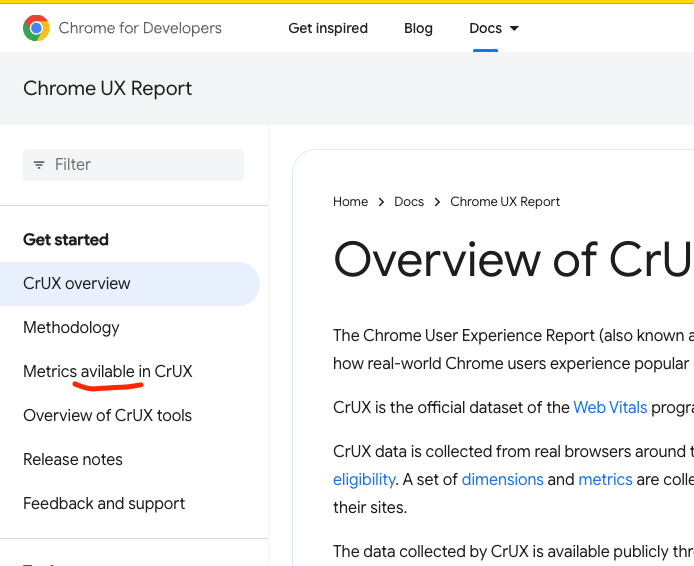694x566 pixels.
Task: Click chevron after Home breadcrumb
Action: tap(381, 202)
